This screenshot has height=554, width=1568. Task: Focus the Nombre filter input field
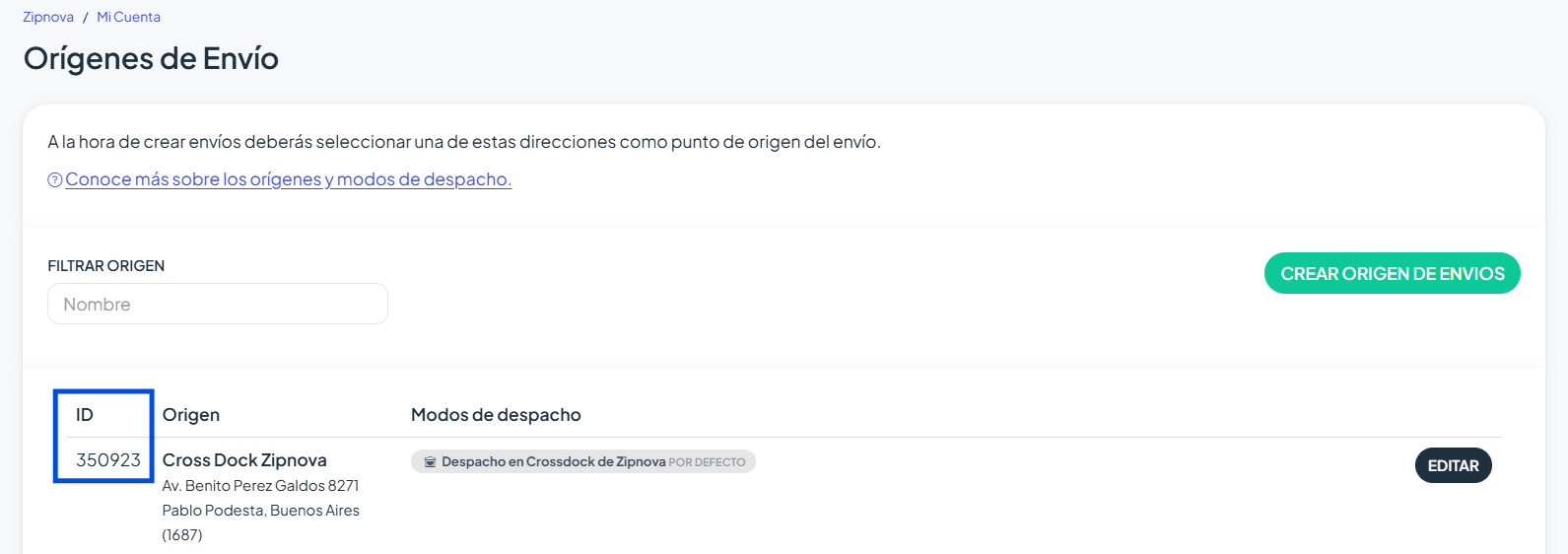pyautogui.click(x=218, y=304)
